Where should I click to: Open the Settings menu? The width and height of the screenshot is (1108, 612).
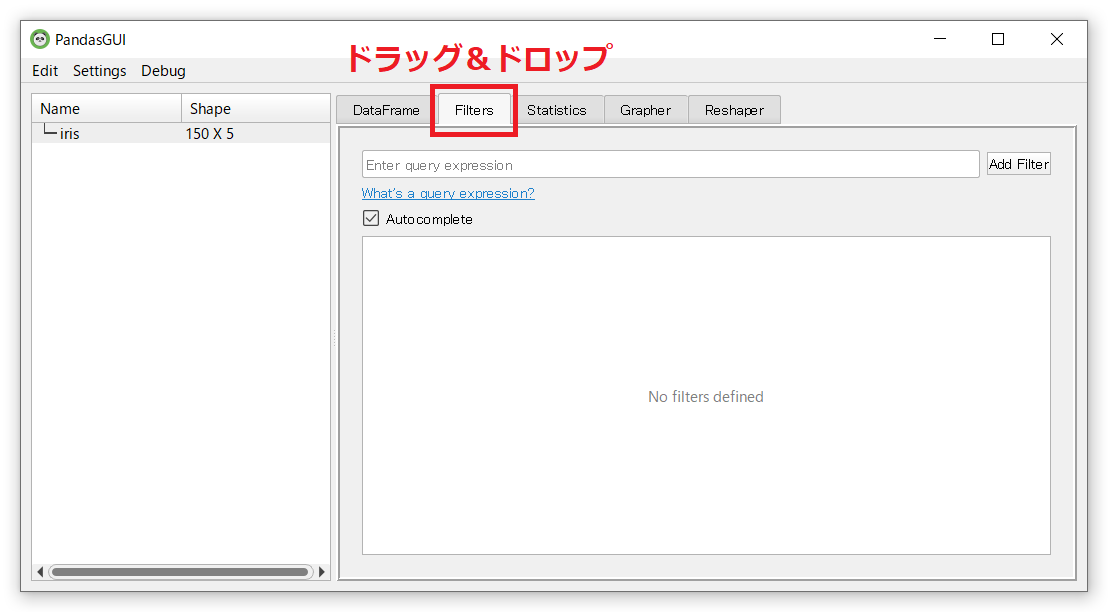[x=99, y=71]
